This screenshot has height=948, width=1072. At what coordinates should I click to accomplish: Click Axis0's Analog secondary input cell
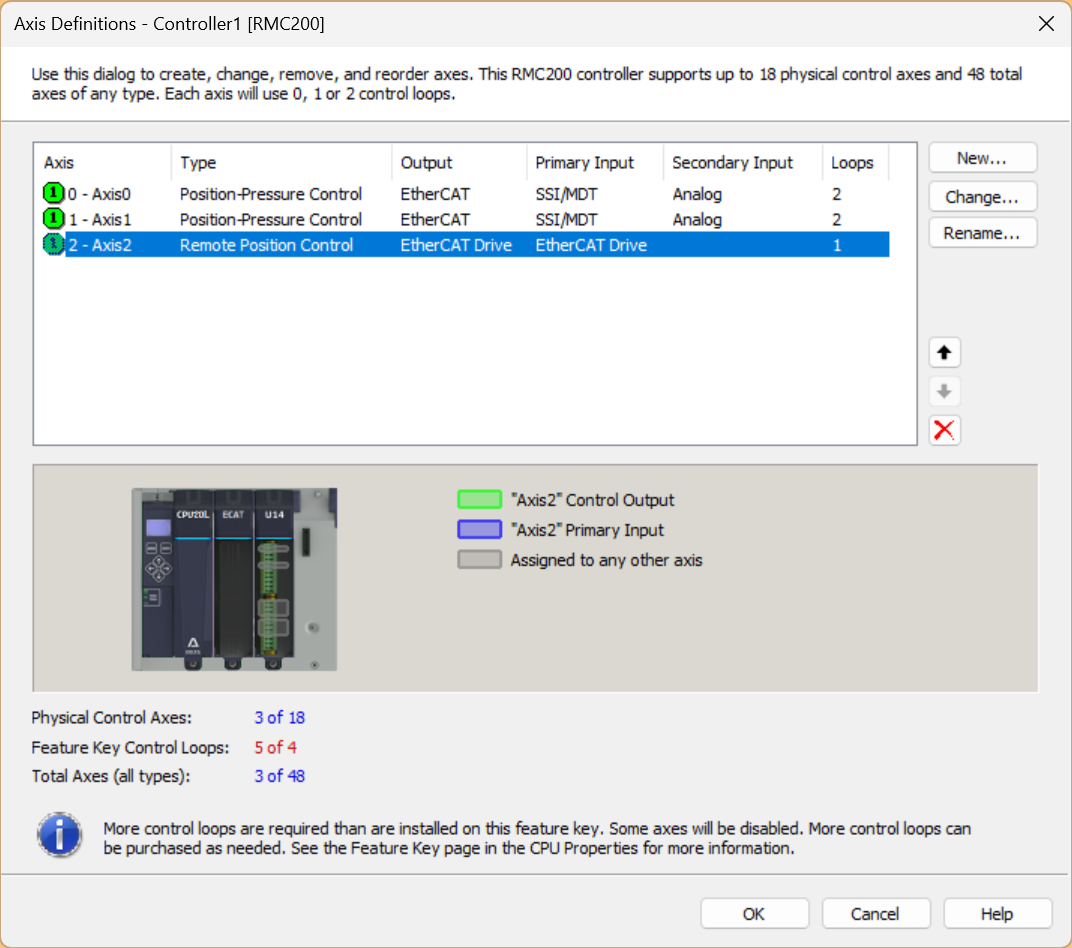tap(697, 194)
